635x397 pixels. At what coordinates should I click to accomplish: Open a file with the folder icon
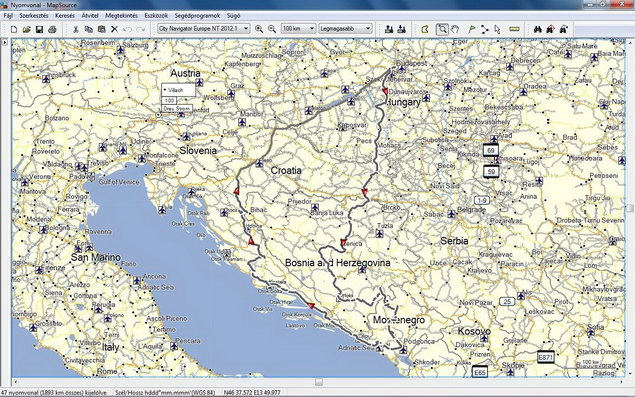pos(27,29)
